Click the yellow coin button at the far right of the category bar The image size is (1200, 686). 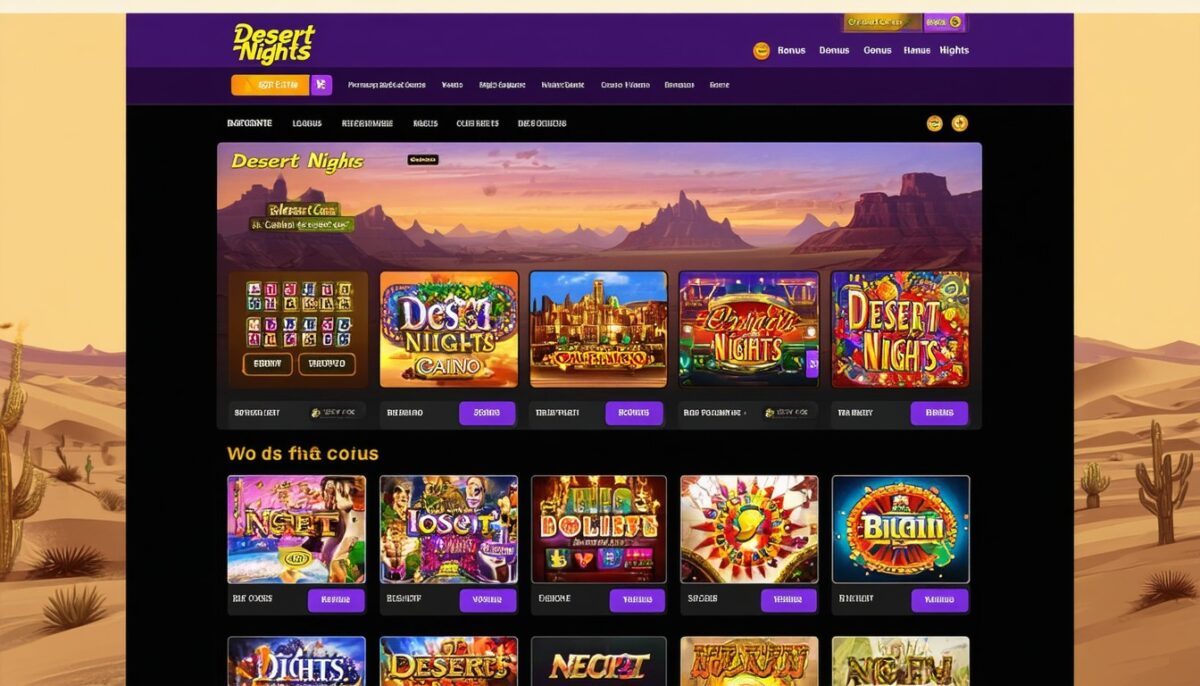[x=960, y=124]
